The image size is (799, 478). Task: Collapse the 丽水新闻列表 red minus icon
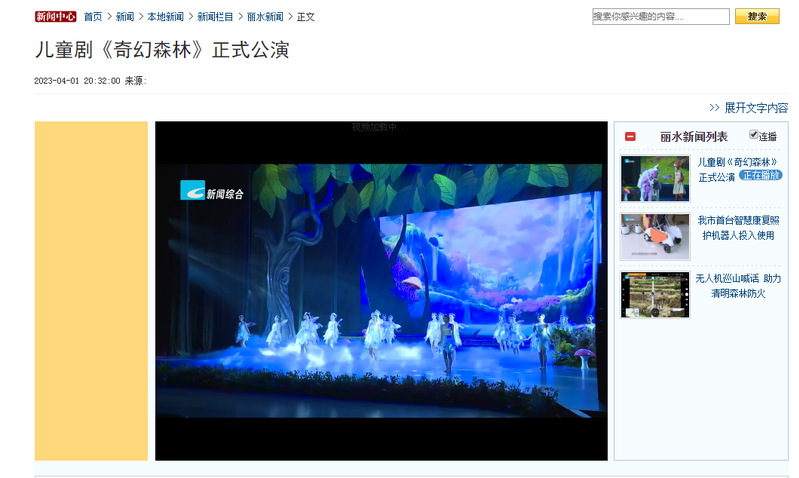630,137
